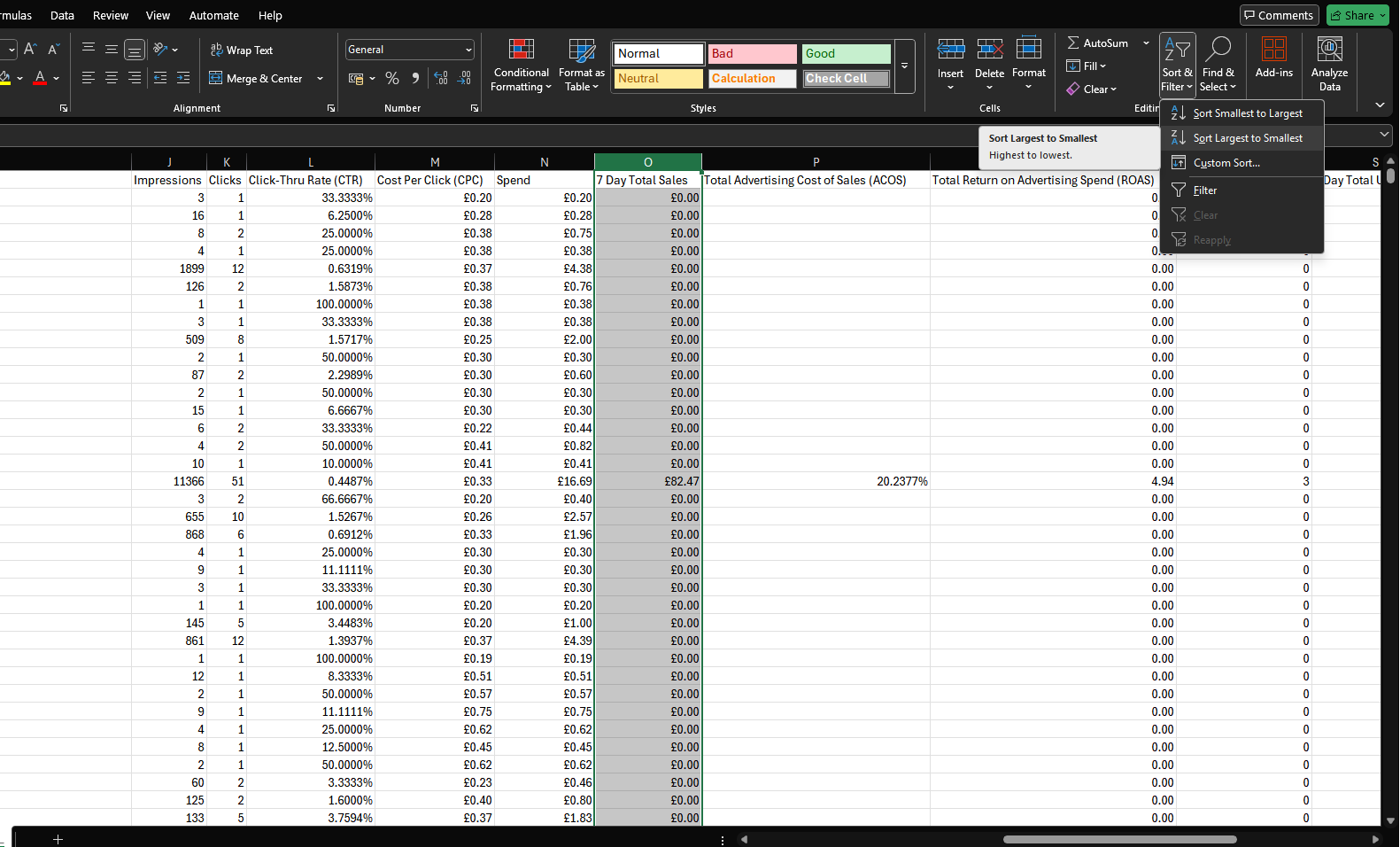
Task: Collapse the ribbon with chevron
Action: (1380, 105)
